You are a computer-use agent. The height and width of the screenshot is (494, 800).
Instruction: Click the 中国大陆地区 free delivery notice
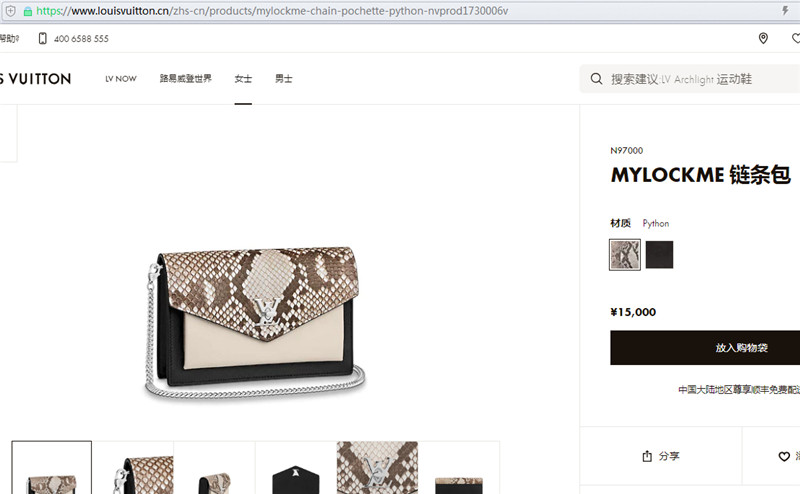[739, 390]
